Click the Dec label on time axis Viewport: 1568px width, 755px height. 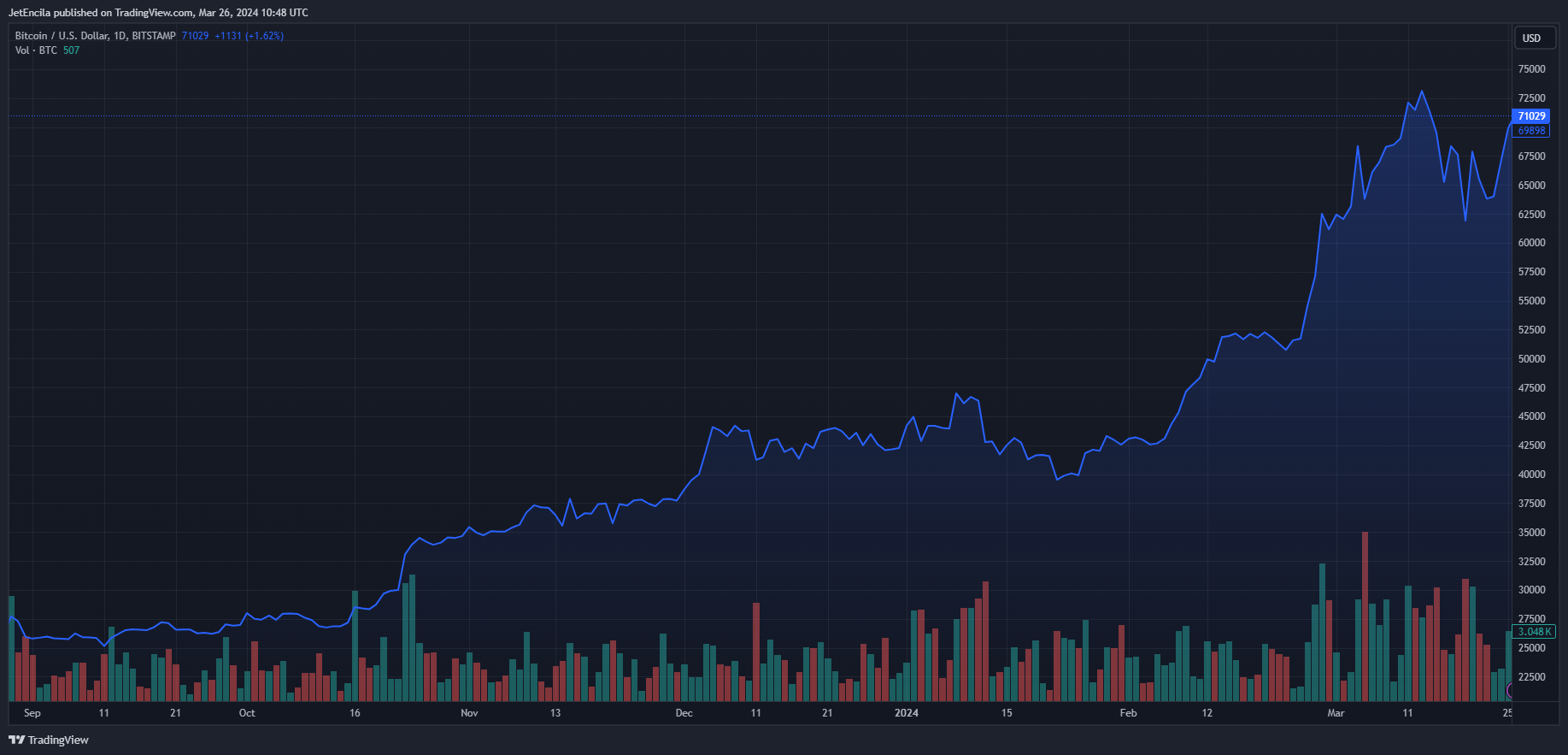(684, 713)
